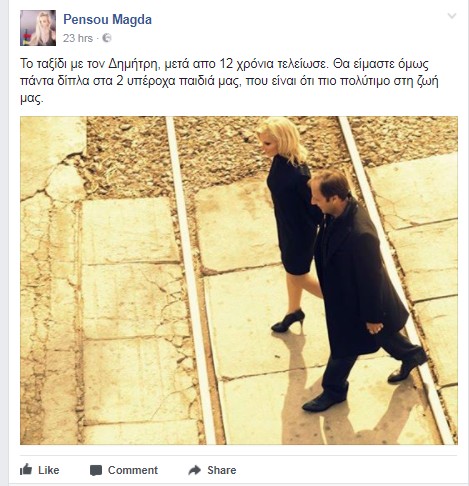Viewport: 469px width, 486px height.
Task: Click the cracked pavement corner at photo's top-left
Action: coord(52,157)
